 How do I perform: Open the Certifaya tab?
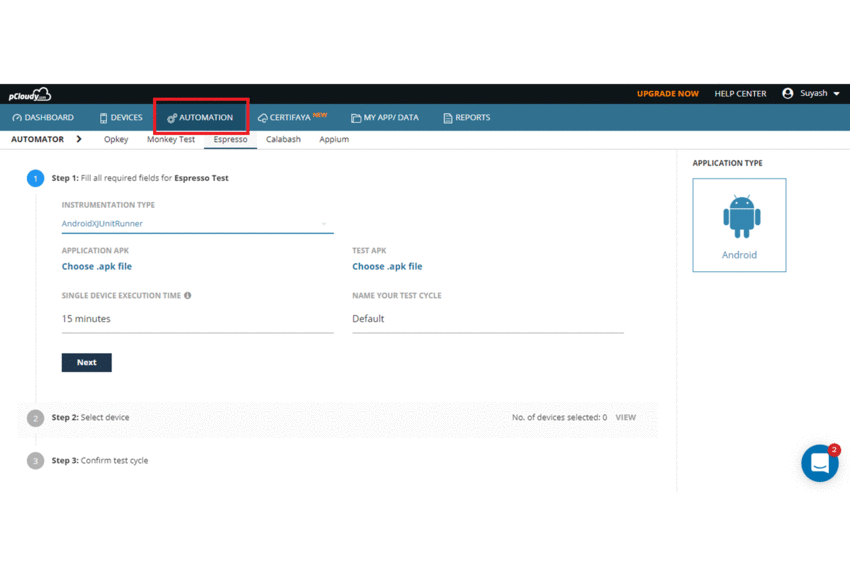(x=292, y=117)
